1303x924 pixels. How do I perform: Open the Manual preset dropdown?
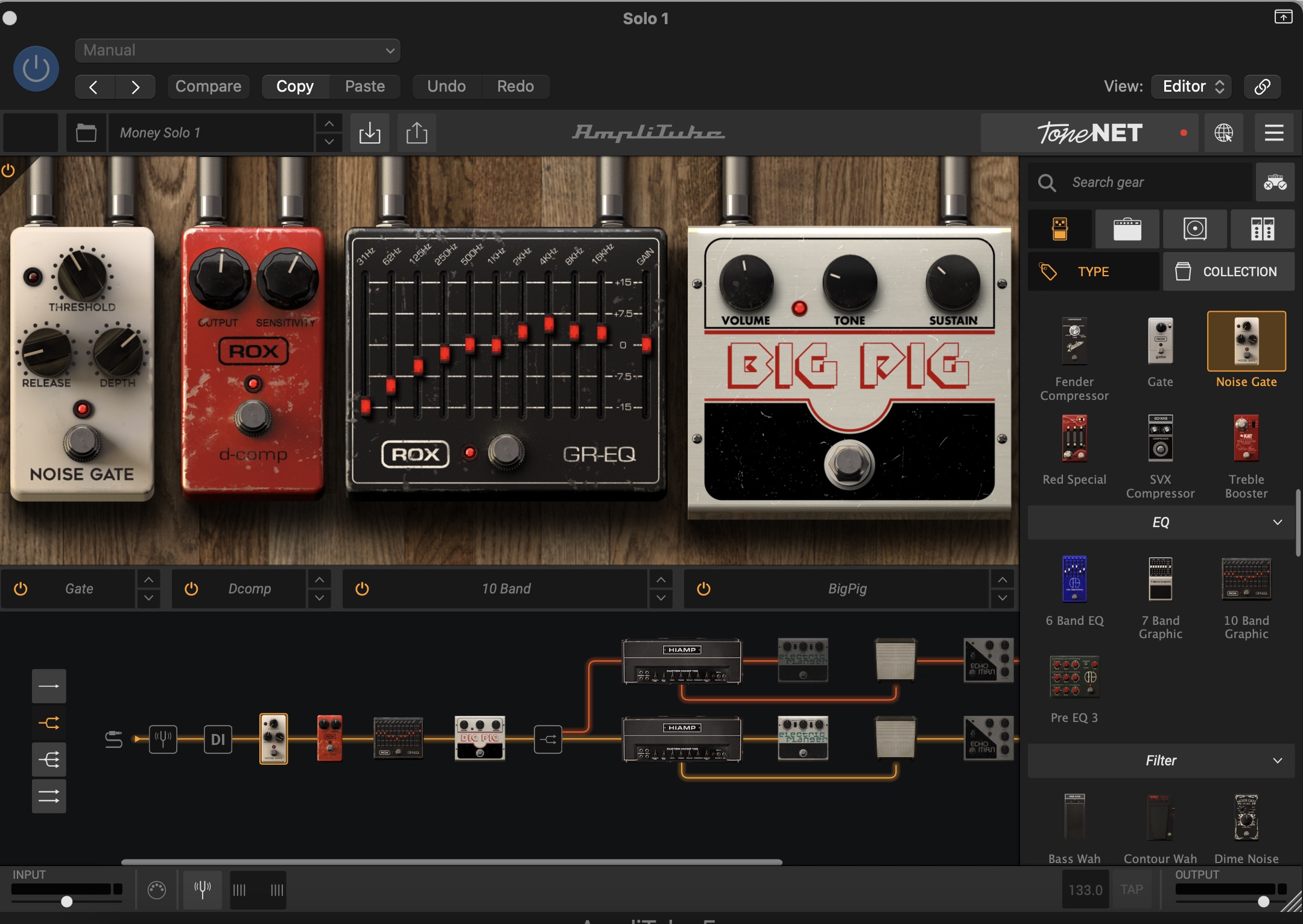pos(238,51)
